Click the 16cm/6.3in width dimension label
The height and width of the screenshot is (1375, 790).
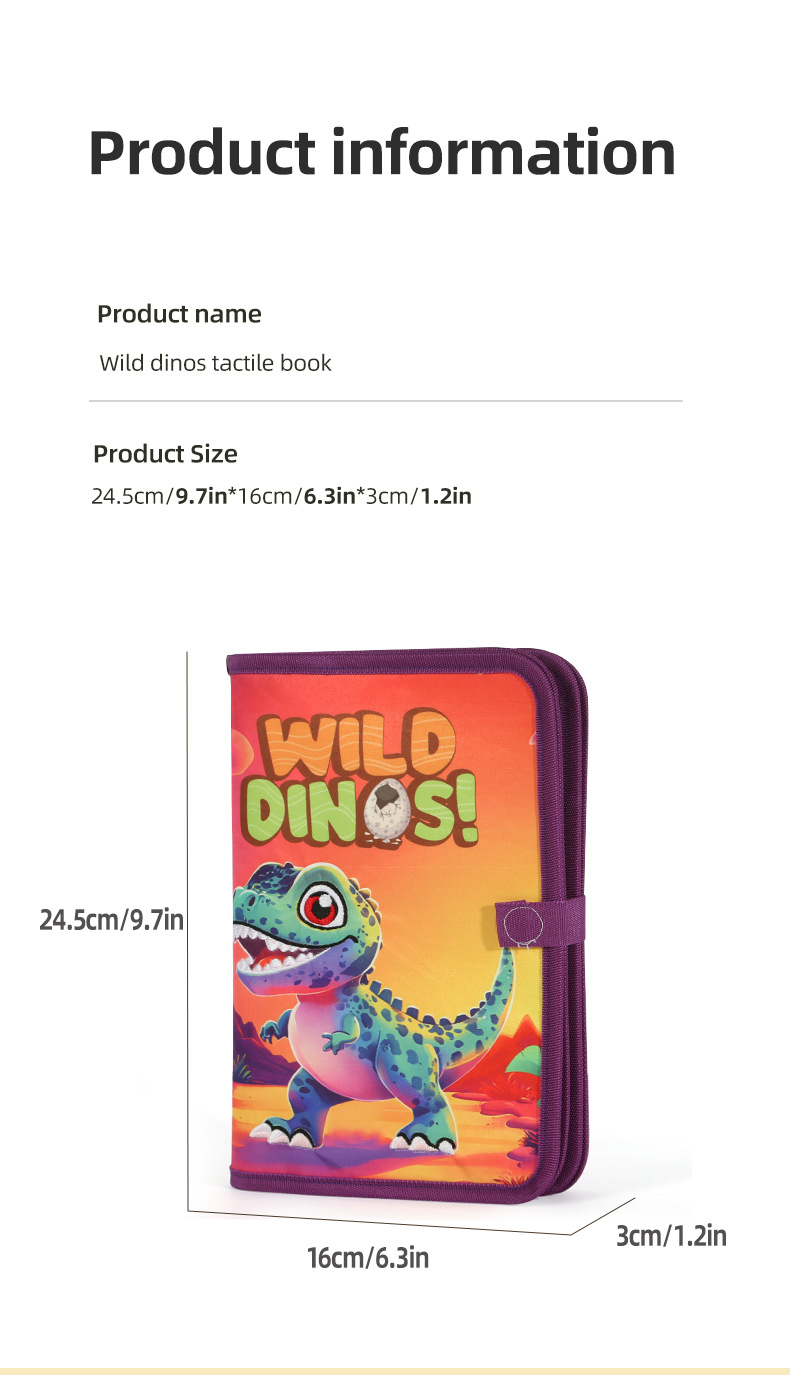point(368,1257)
